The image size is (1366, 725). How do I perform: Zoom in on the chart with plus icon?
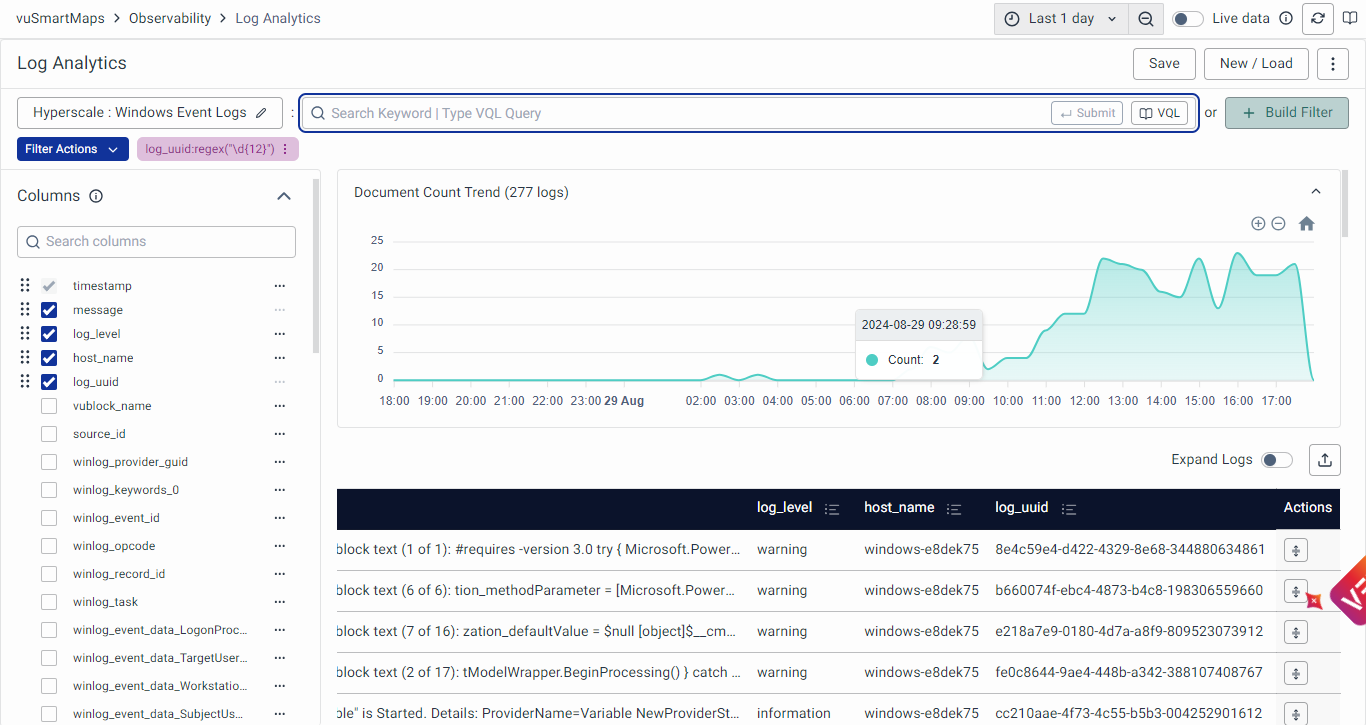[x=1258, y=224]
